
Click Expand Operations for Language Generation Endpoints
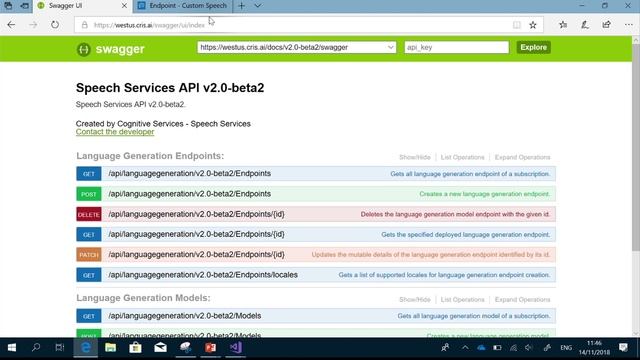coord(522,157)
